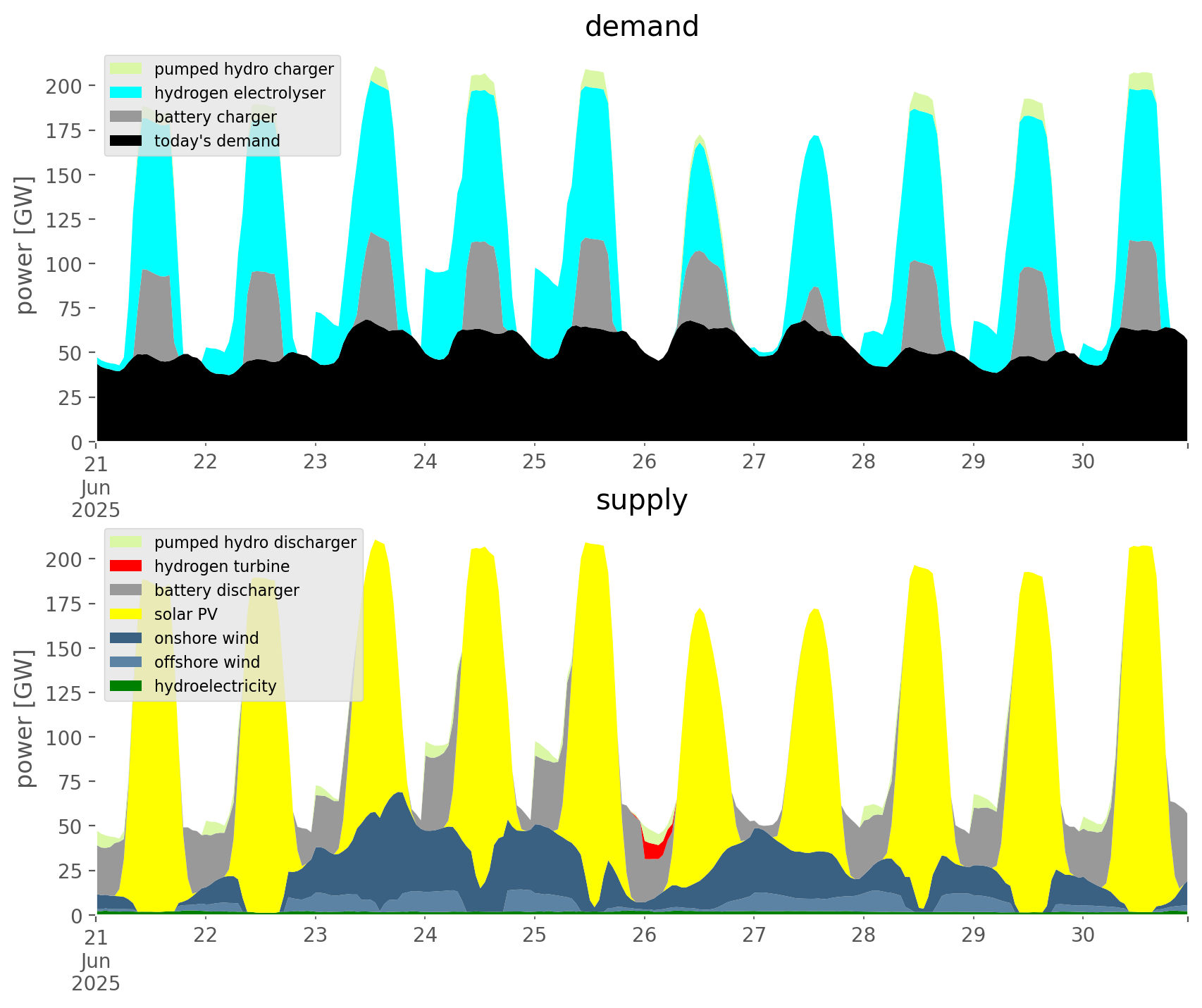The height and width of the screenshot is (1008, 1202).
Task: Click the 100 y-axis tick on supply chart
Action: (63, 738)
